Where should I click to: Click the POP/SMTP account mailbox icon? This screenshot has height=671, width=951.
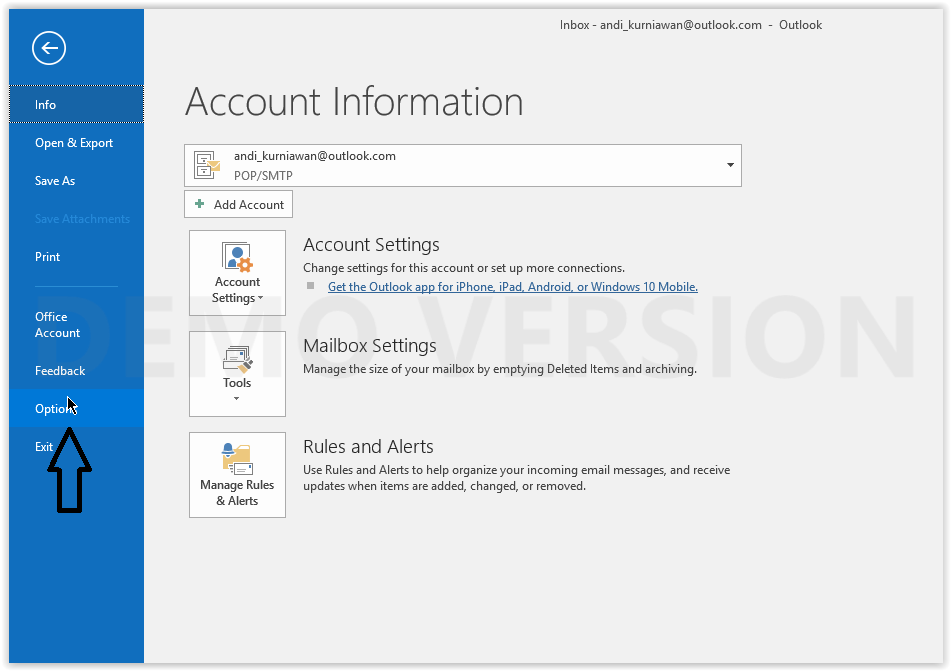coord(207,165)
